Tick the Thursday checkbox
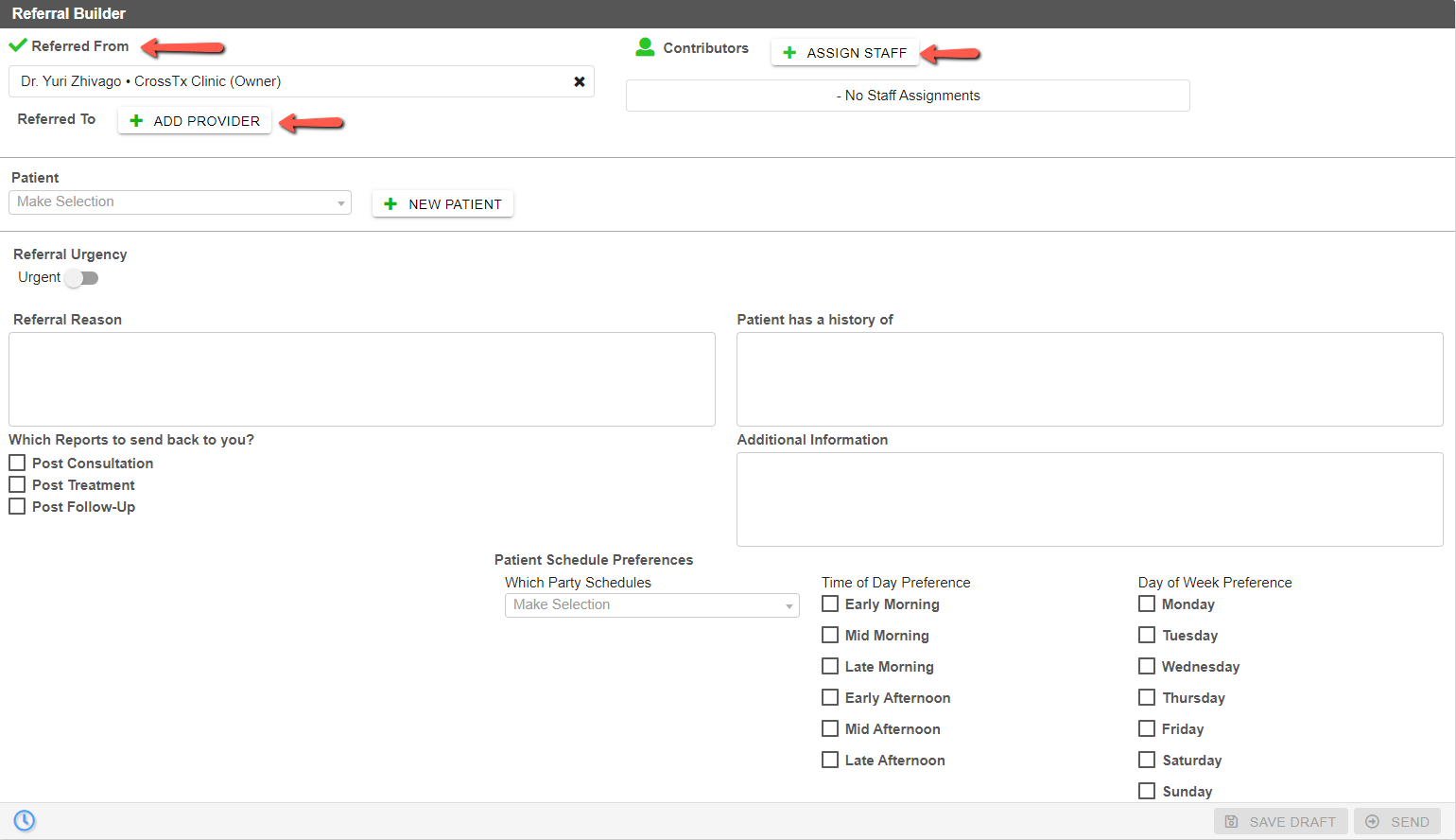The width and height of the screenshot is (1456, 840). pos(1147,697)
